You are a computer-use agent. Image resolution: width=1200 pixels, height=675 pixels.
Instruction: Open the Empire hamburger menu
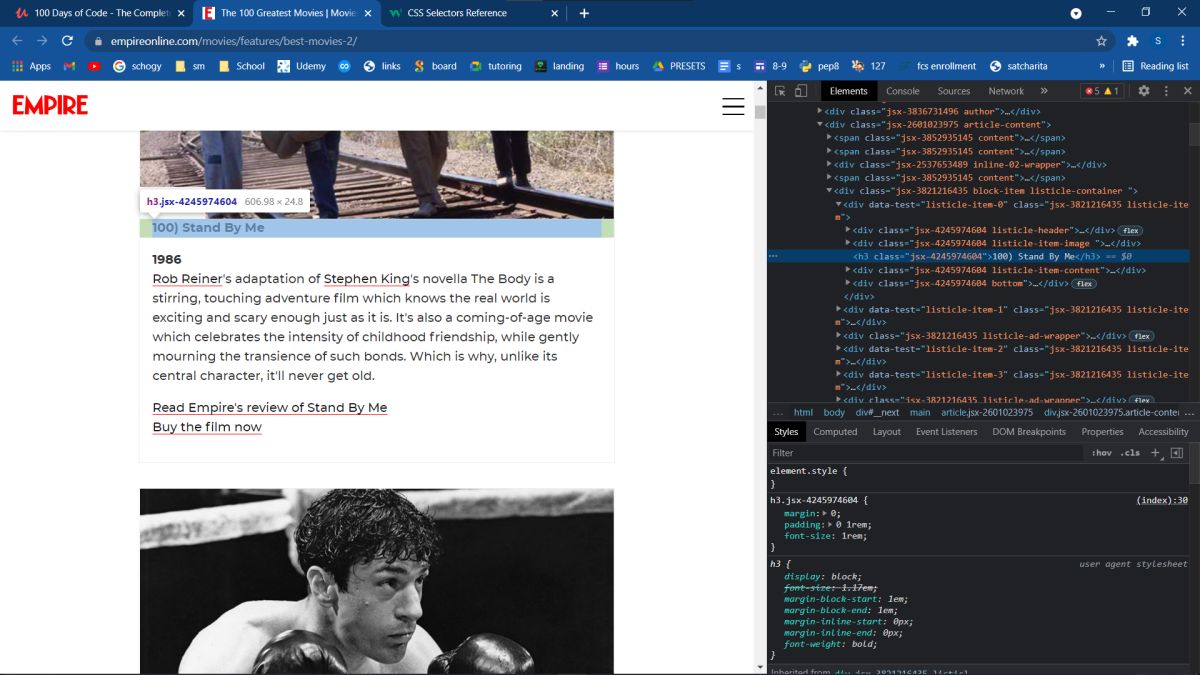(x=733, y=106)
